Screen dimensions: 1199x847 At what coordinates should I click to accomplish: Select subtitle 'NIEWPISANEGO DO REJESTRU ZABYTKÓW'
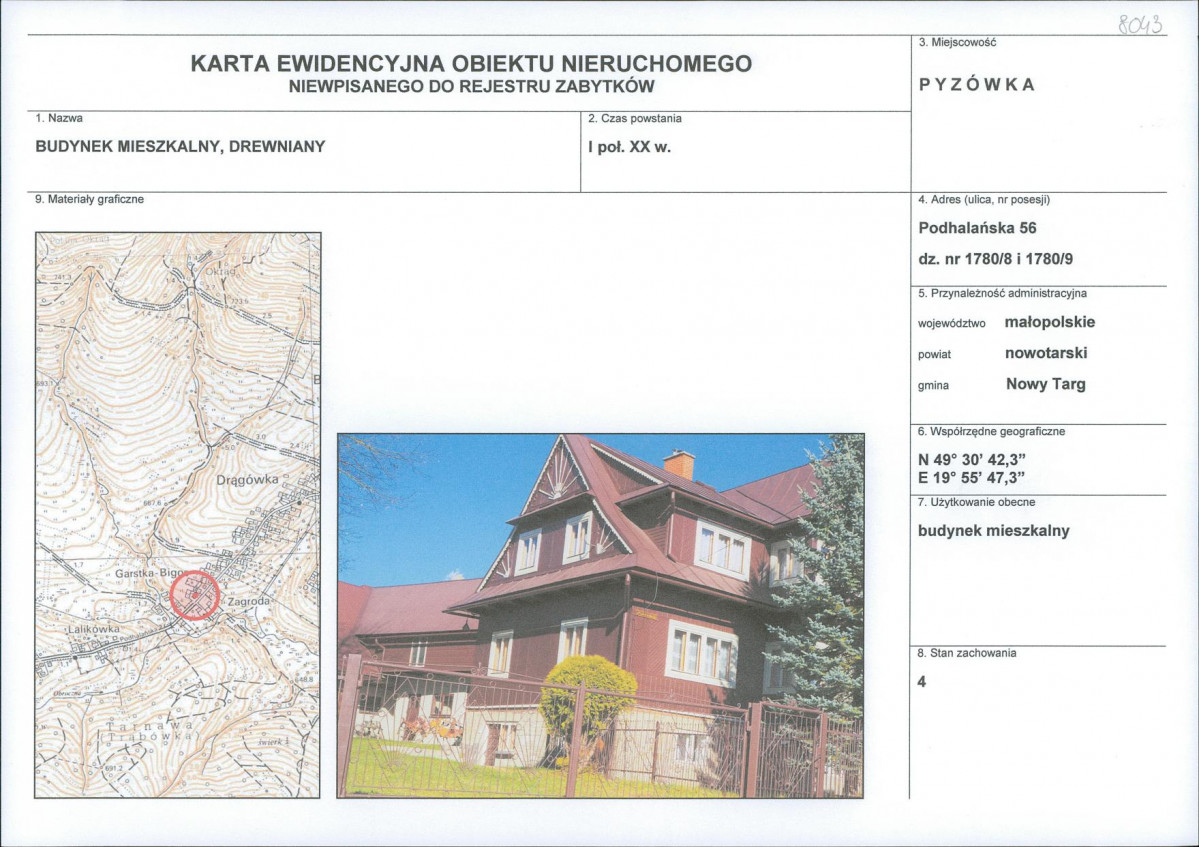(x=471, y=86)
